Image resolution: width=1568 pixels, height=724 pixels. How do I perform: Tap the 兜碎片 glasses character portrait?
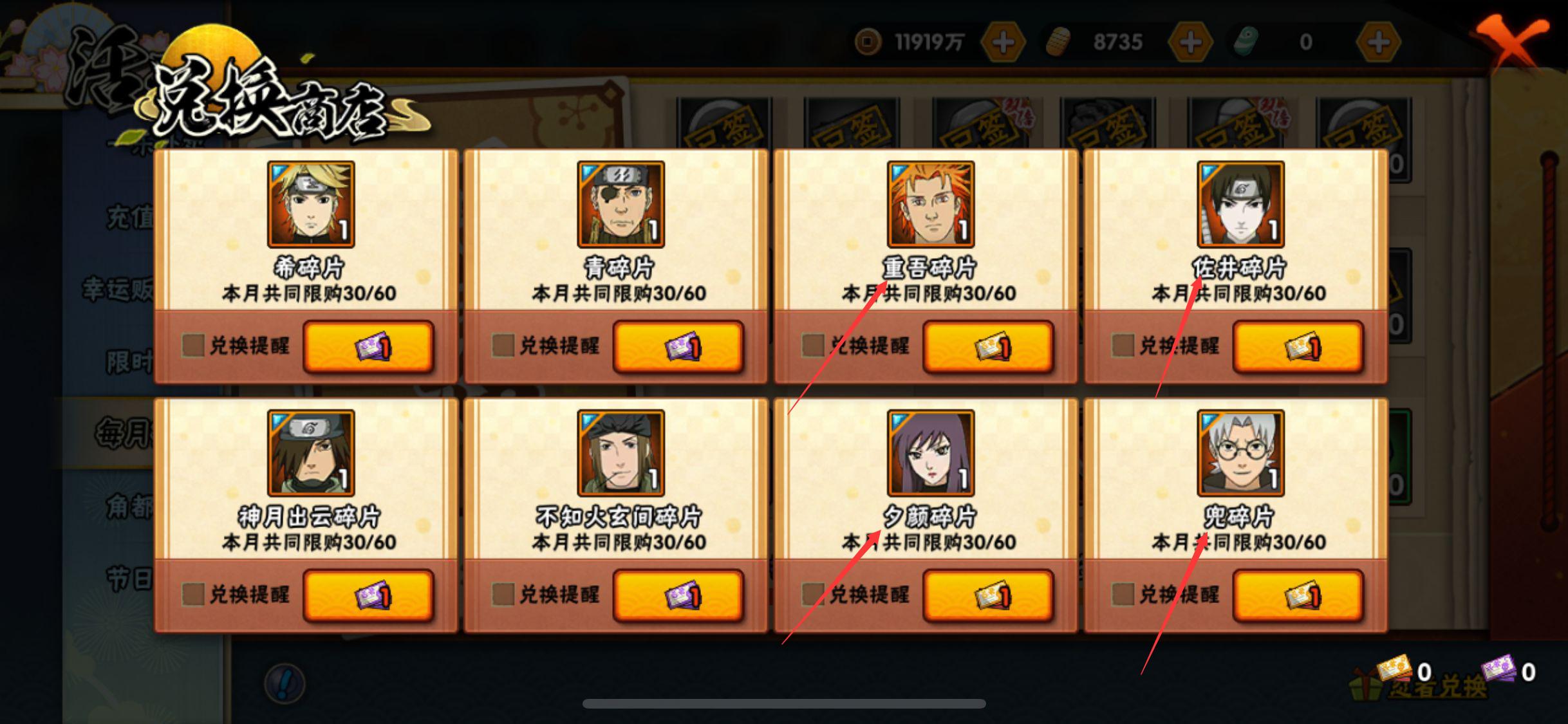[1240, 453]
